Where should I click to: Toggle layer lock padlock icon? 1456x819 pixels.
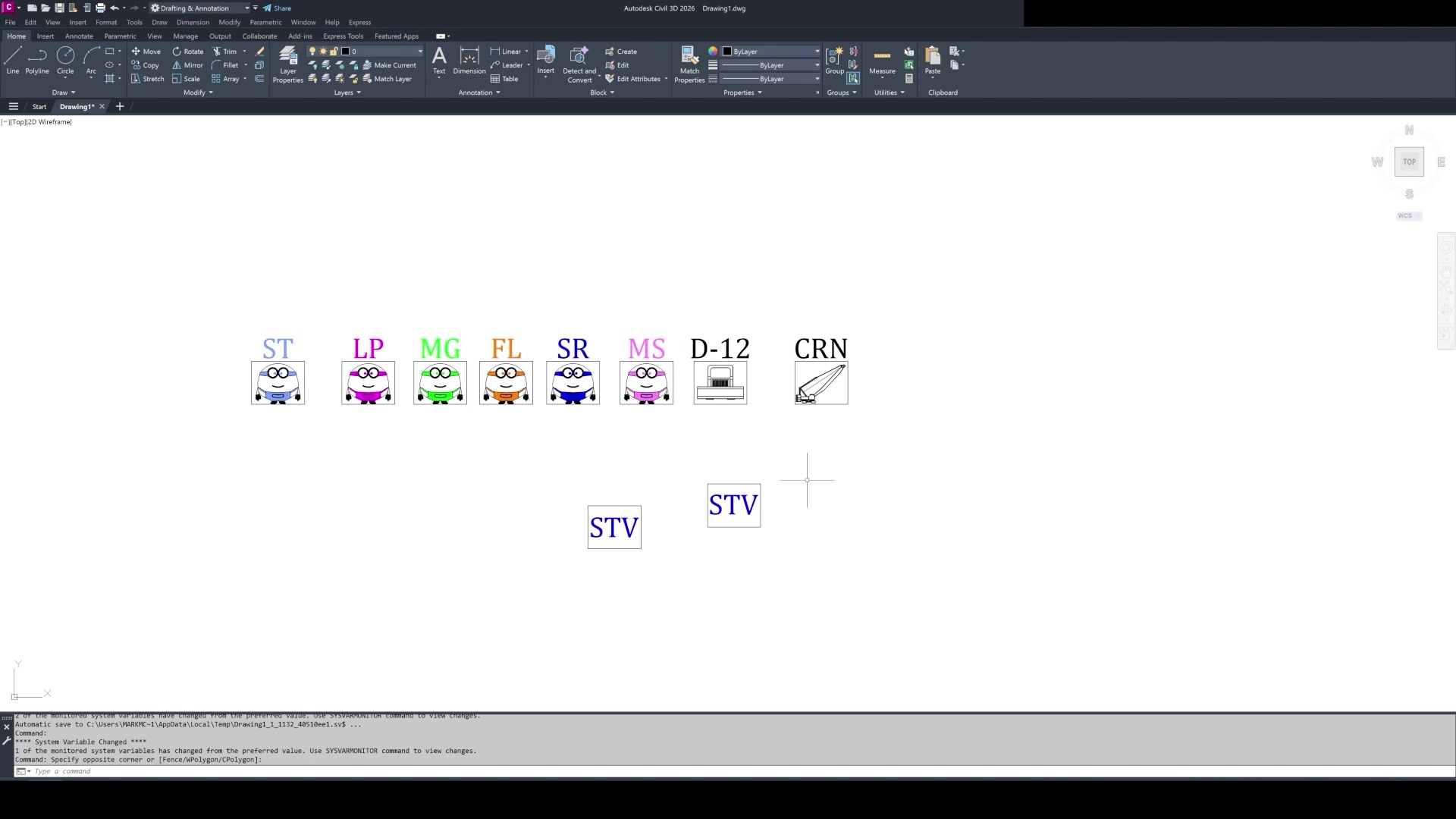click(334, 52)
